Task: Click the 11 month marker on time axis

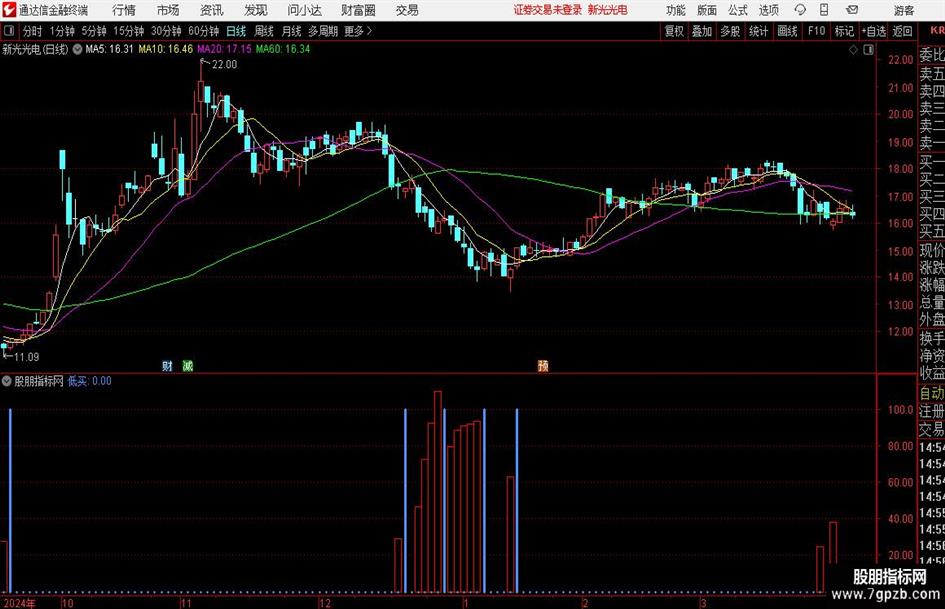Action: 186,603
